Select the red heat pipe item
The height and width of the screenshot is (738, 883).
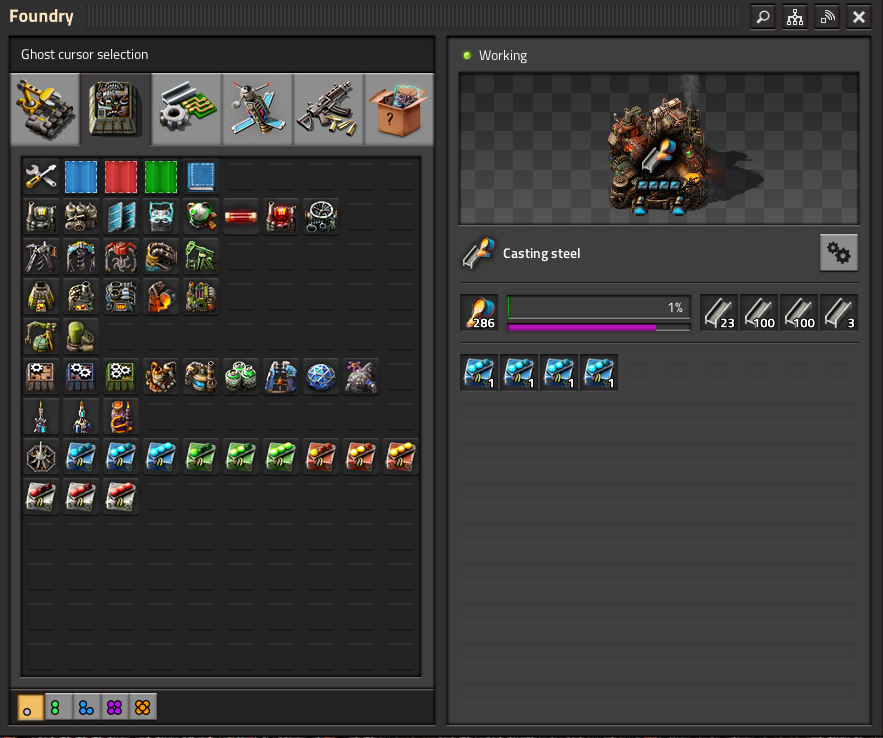point(241,217)
